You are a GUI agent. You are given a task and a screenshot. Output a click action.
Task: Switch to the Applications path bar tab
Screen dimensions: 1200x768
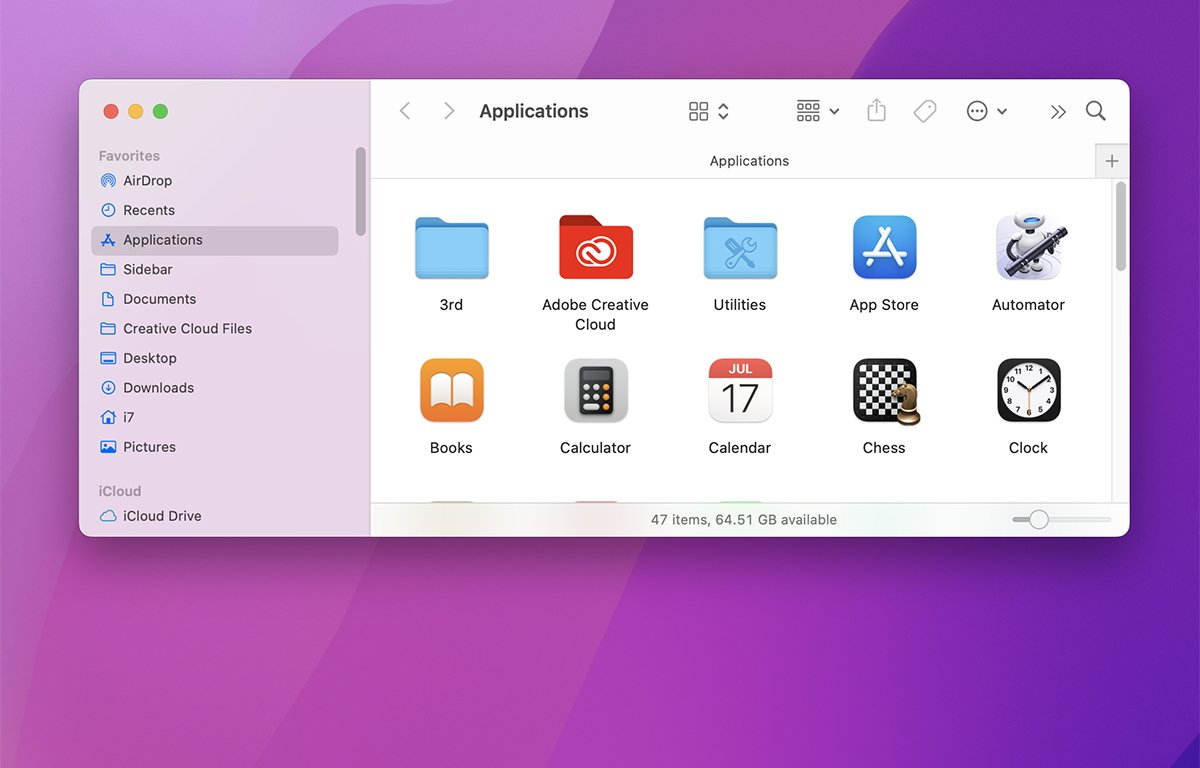(x=749, y=160)
